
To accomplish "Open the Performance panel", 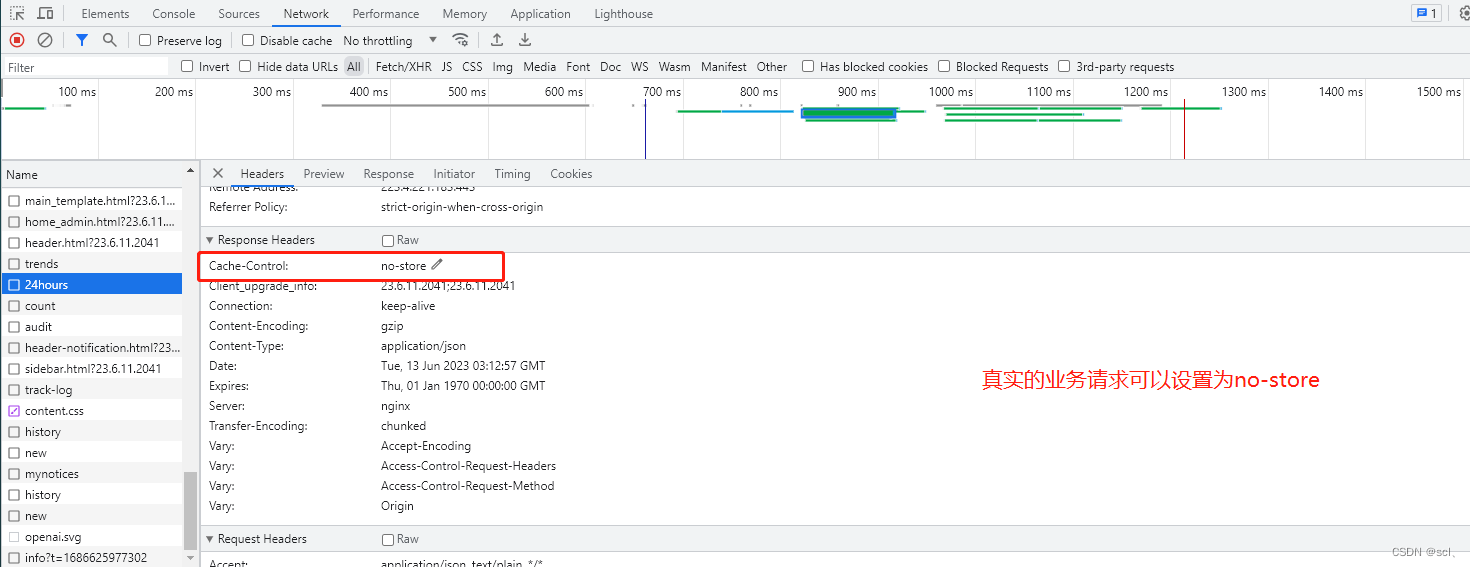I will click(x=386, y=14).
